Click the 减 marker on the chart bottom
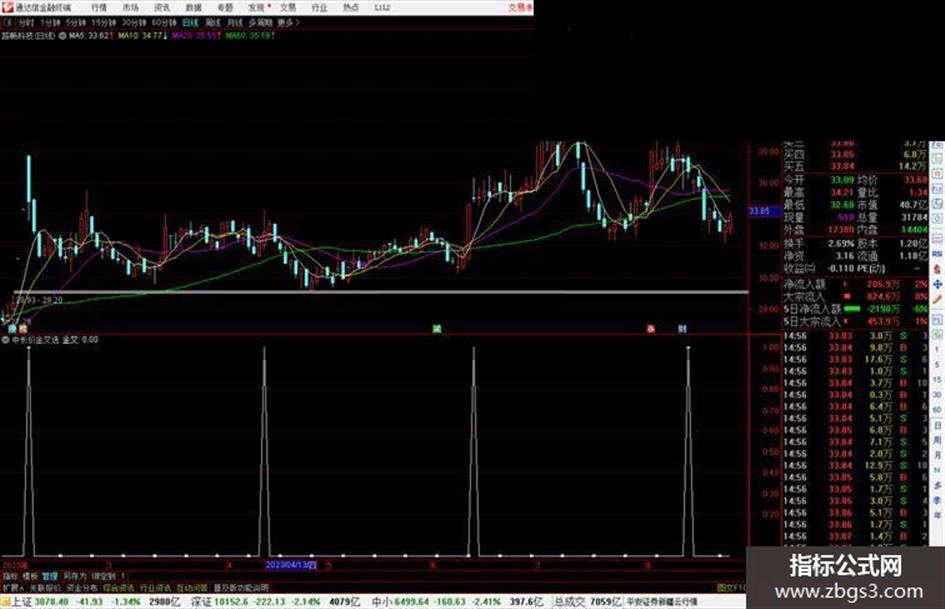 (x=437, y=329)
